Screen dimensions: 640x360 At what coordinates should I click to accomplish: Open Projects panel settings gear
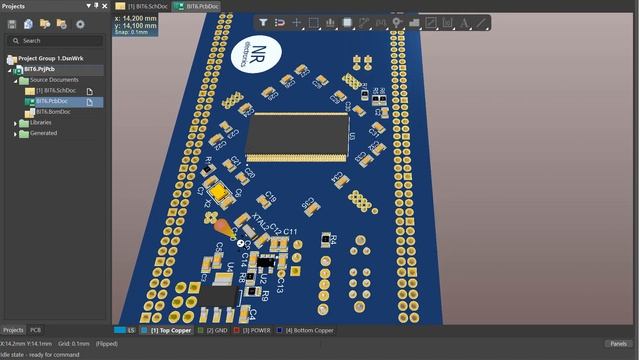(x=80, y=24)
